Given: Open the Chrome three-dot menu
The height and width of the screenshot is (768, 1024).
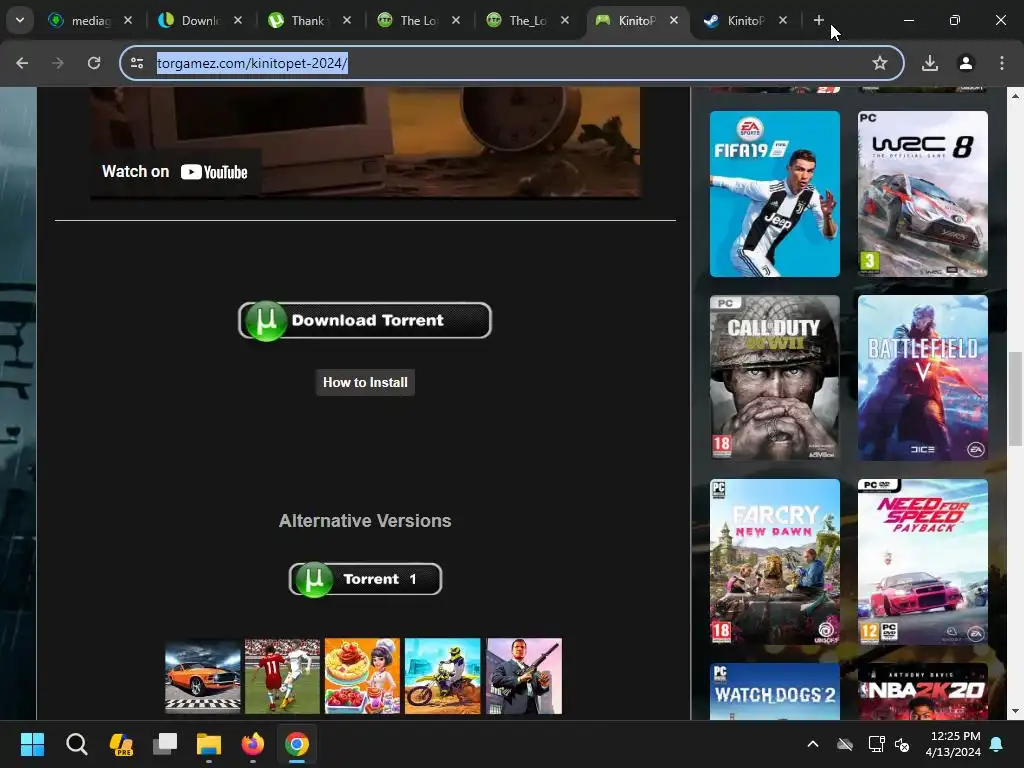Looking at the screenshot, I should (1002, 63).
